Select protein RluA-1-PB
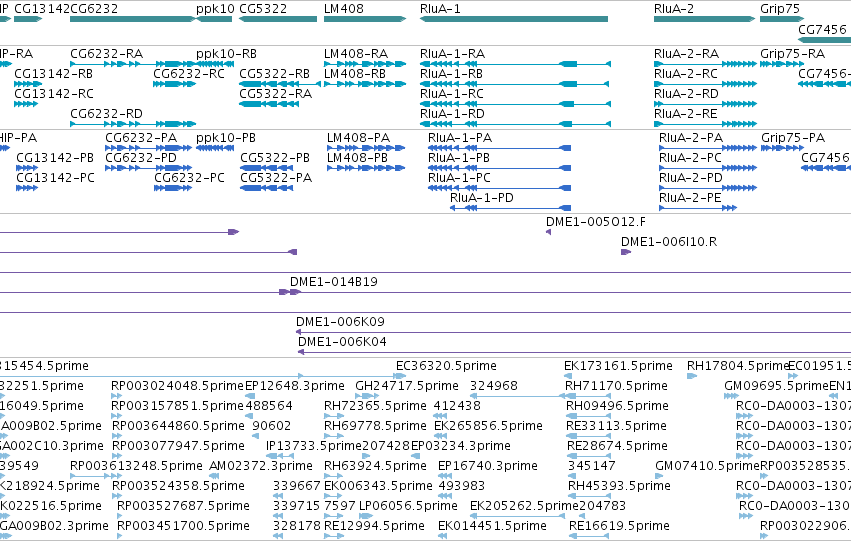The height and width of the screenshot is (541, 851). (x=499, y=168)
